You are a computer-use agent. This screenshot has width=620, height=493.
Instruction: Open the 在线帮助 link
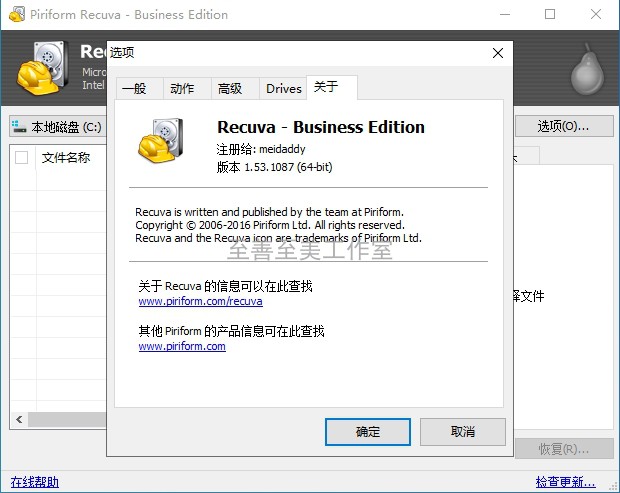coord(35,482)
